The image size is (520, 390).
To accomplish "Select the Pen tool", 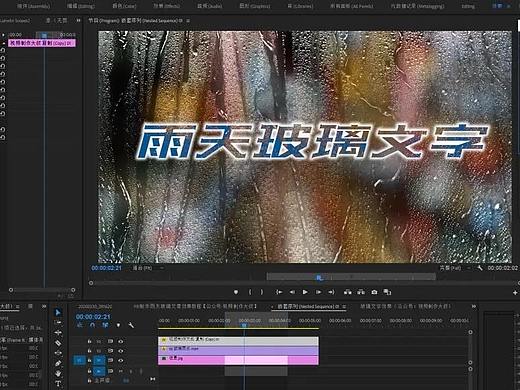I will (x=58, y=363).
